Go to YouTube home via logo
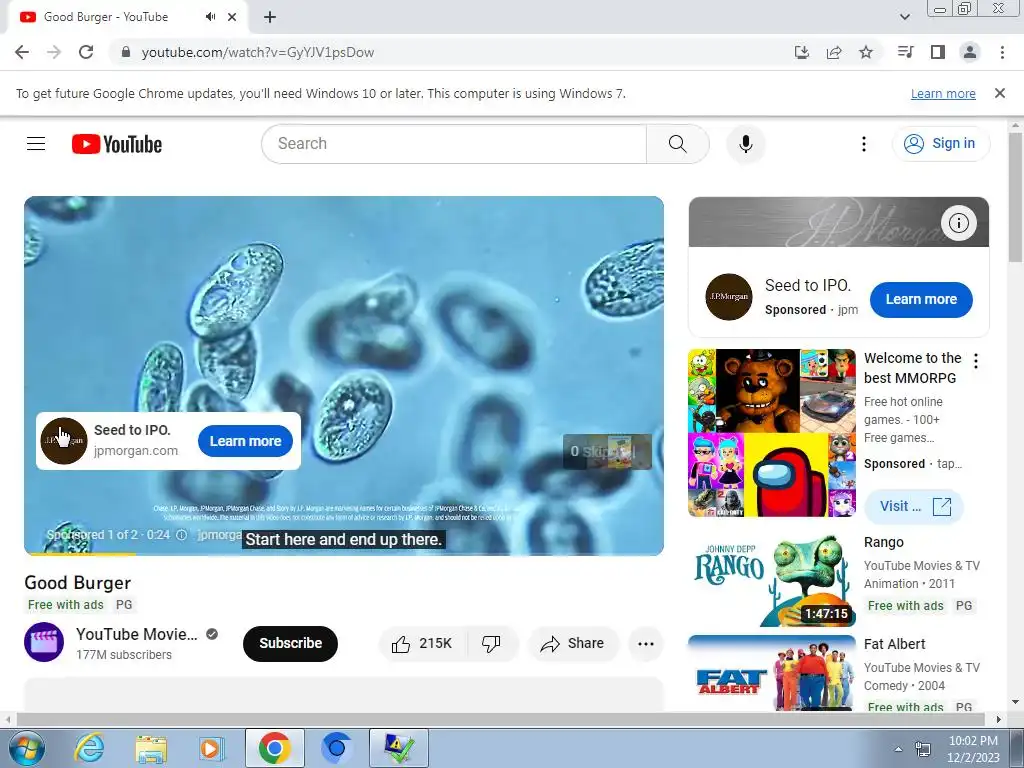 117,144
